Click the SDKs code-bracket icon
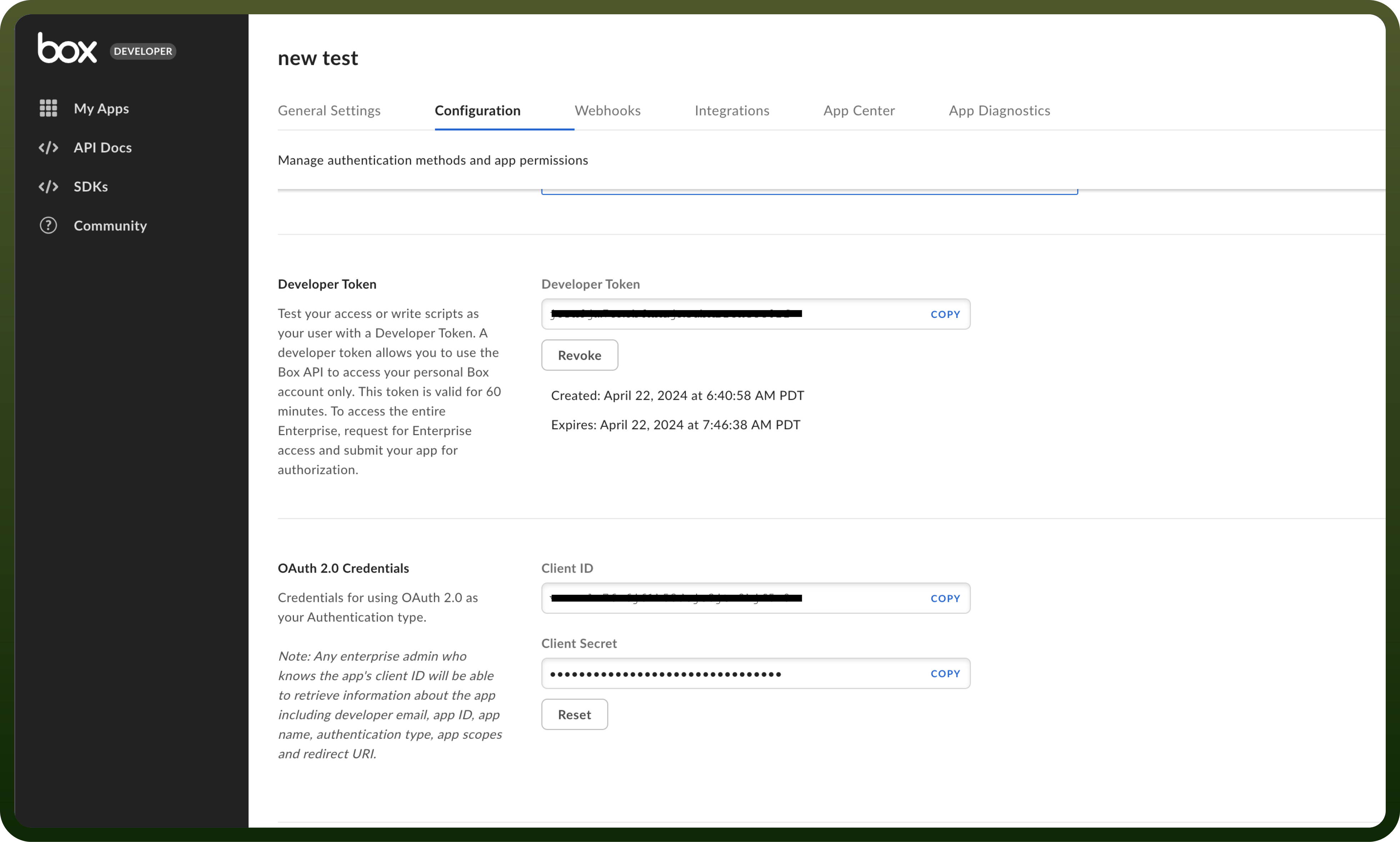This screenshot has height=842, width=1400. [x=48, y=187]
